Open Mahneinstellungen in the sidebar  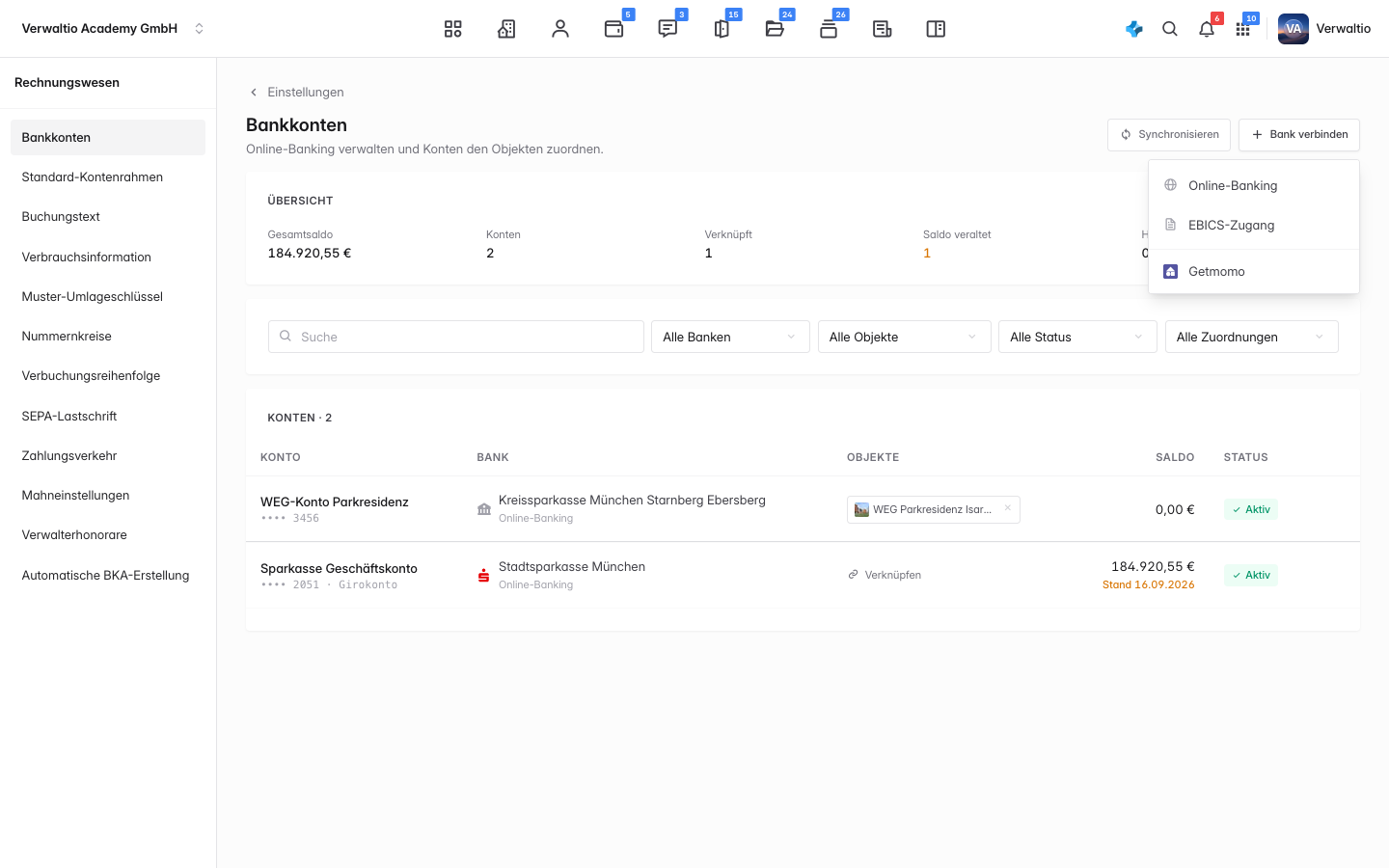pyautogui.click(x=108, y=495)
